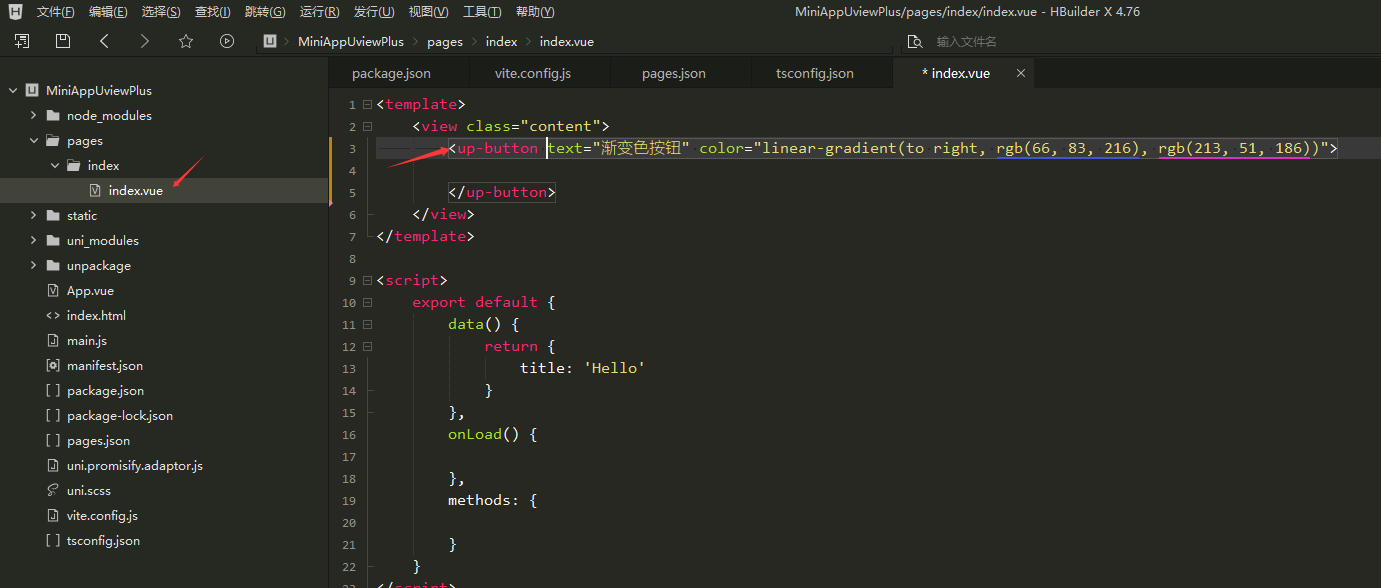The image size is (1381, 588).
Task: Click the main.js file icon
Action: (x=53, y=340)
